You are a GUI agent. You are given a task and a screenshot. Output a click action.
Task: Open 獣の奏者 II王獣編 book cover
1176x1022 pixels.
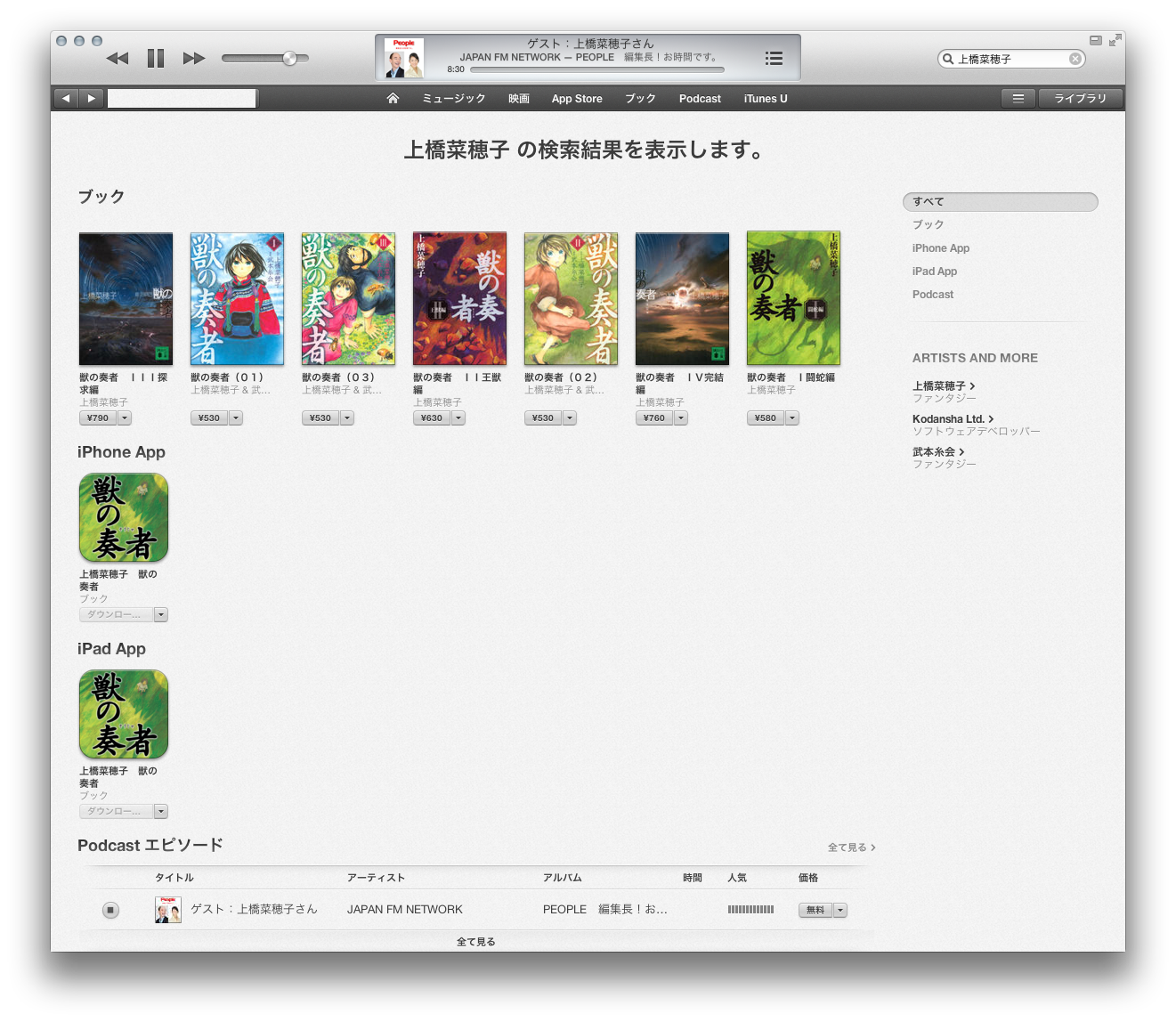[x=459, y=299]
